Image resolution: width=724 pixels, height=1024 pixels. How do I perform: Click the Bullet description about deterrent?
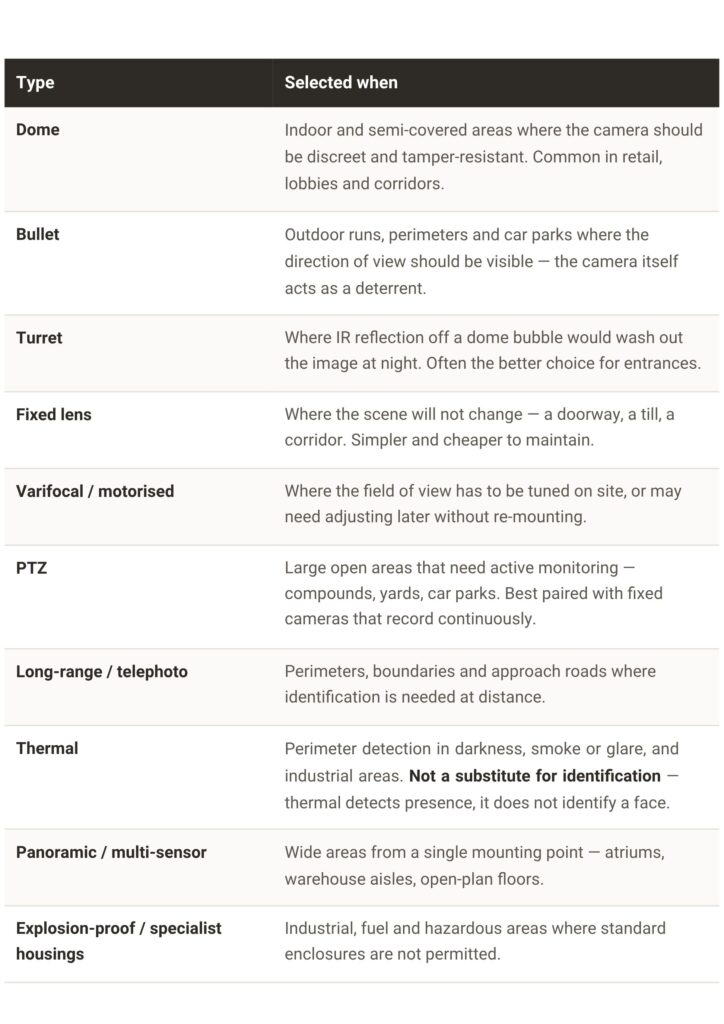click(481, 261)
